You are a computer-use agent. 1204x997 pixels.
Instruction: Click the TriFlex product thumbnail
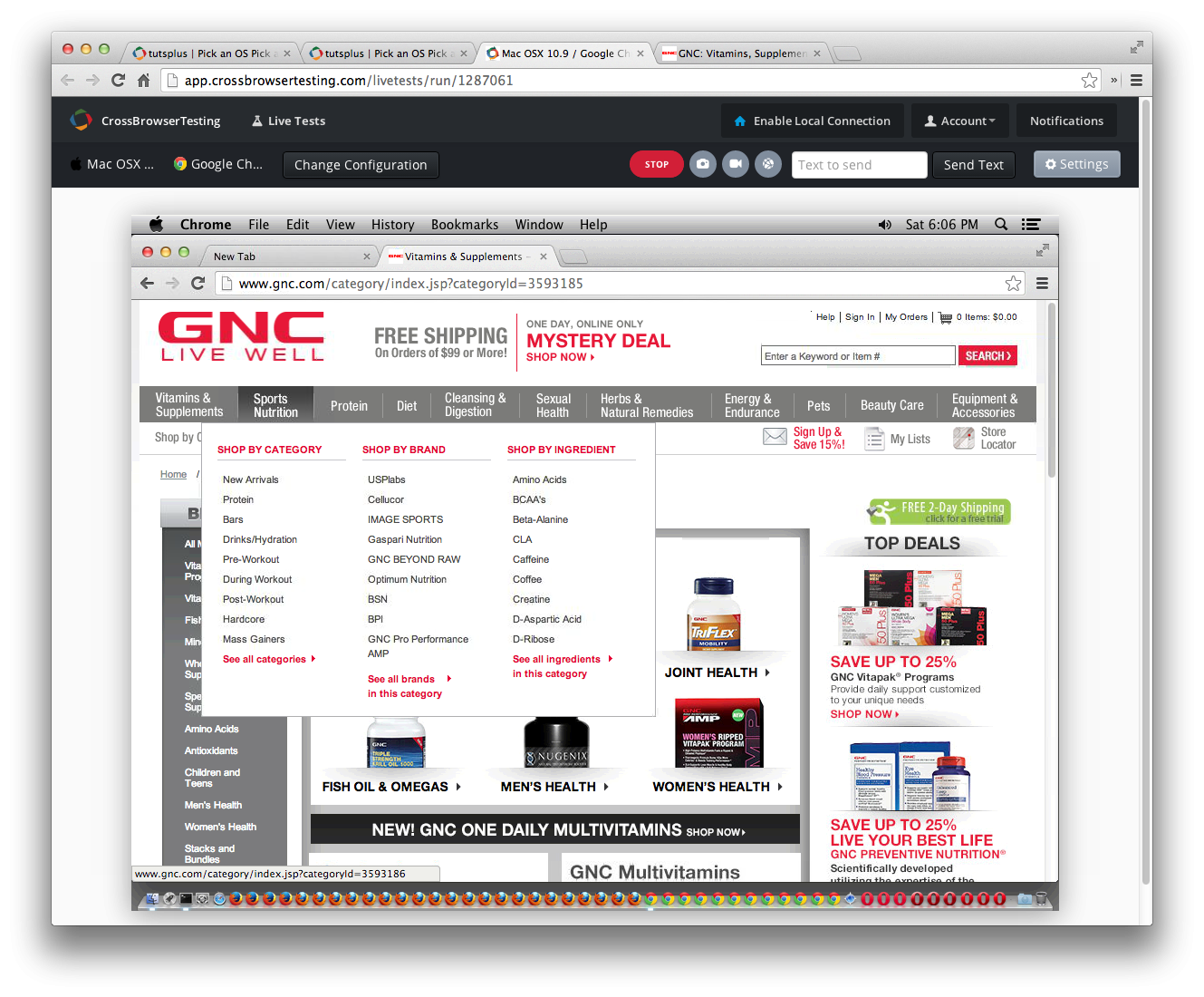tap(714, 614)
